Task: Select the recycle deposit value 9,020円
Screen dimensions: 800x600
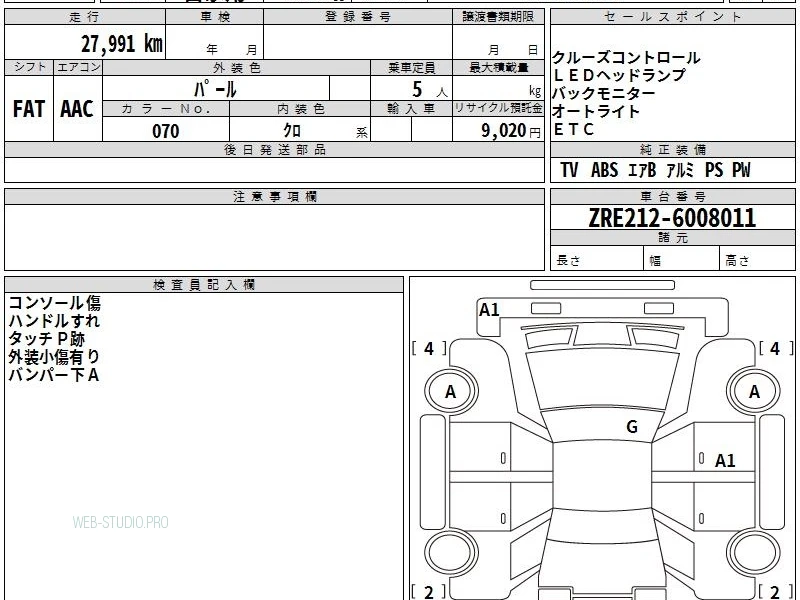Action: (x=511, y=131)
